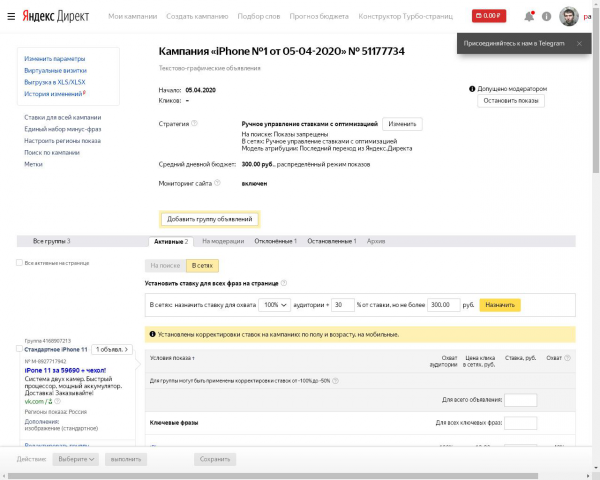
Task: Show help icon near Установить ставку heading
Action: tap(284, 283)
